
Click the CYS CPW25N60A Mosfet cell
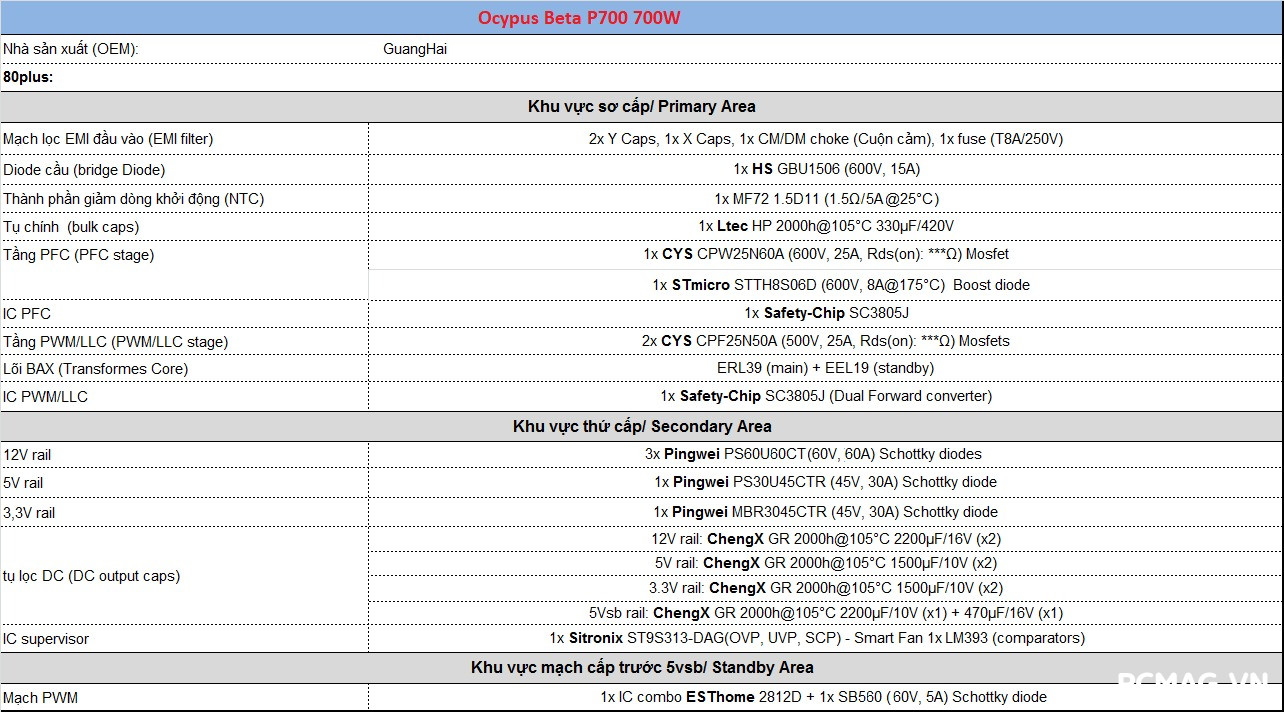coord(825,255)
